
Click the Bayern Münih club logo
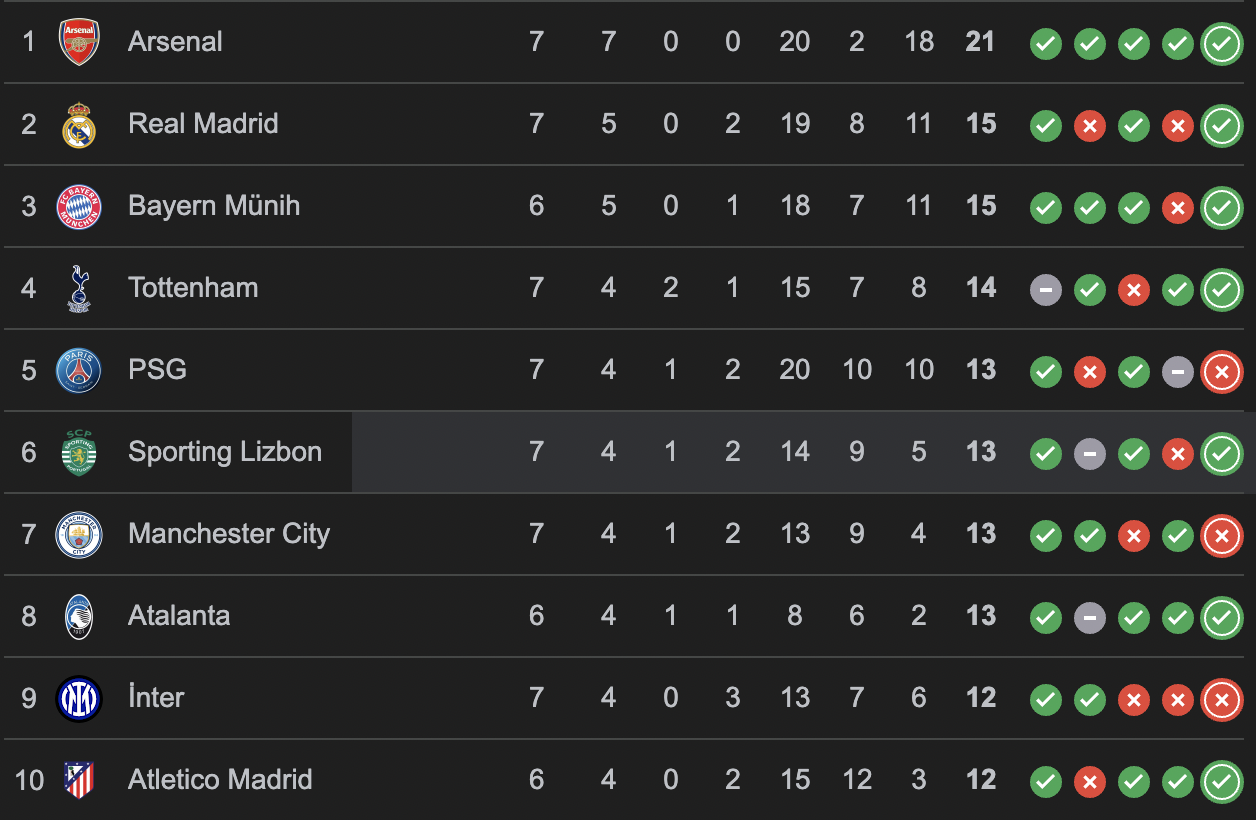tap(79, 207)
